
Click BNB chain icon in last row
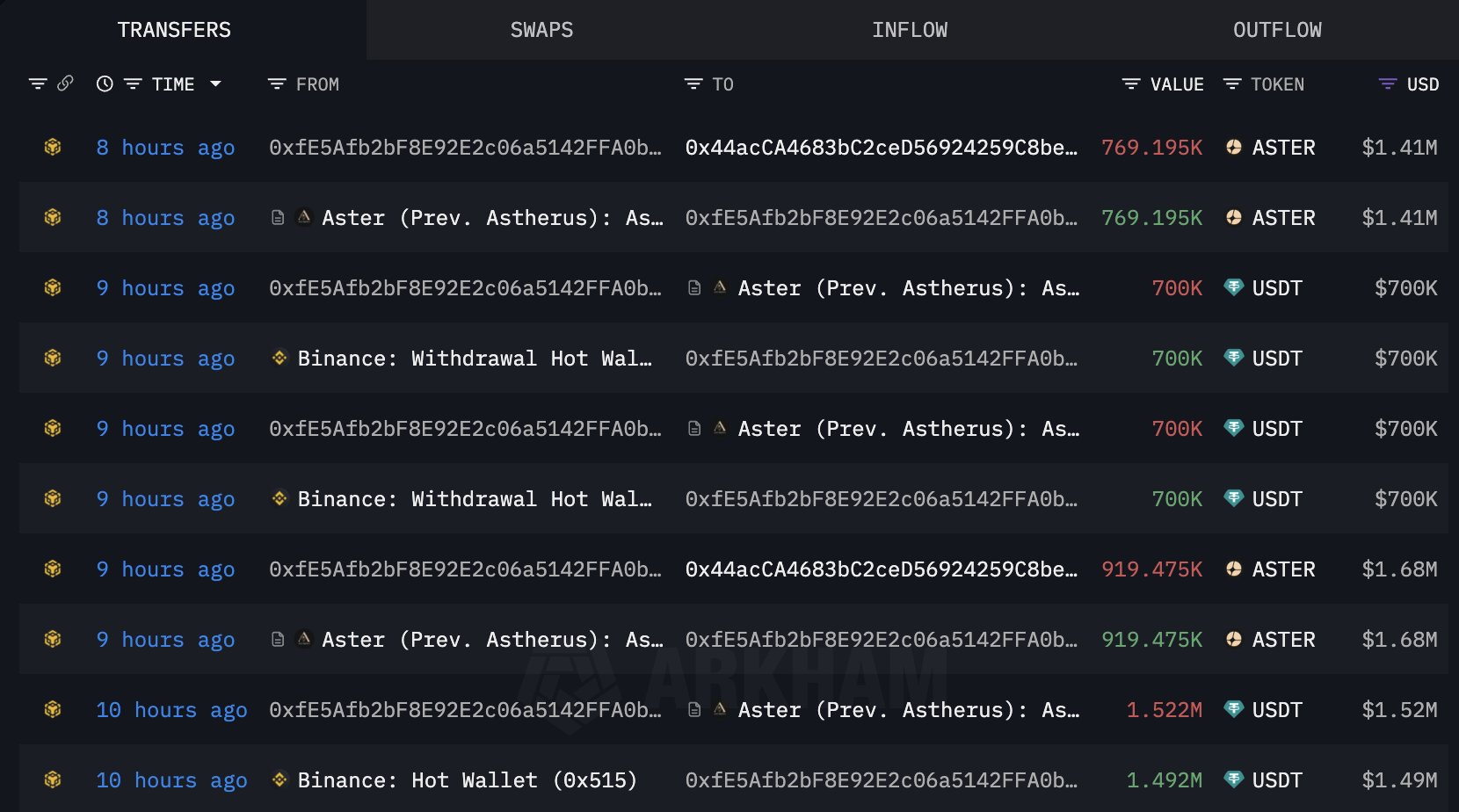click(53, 779)
